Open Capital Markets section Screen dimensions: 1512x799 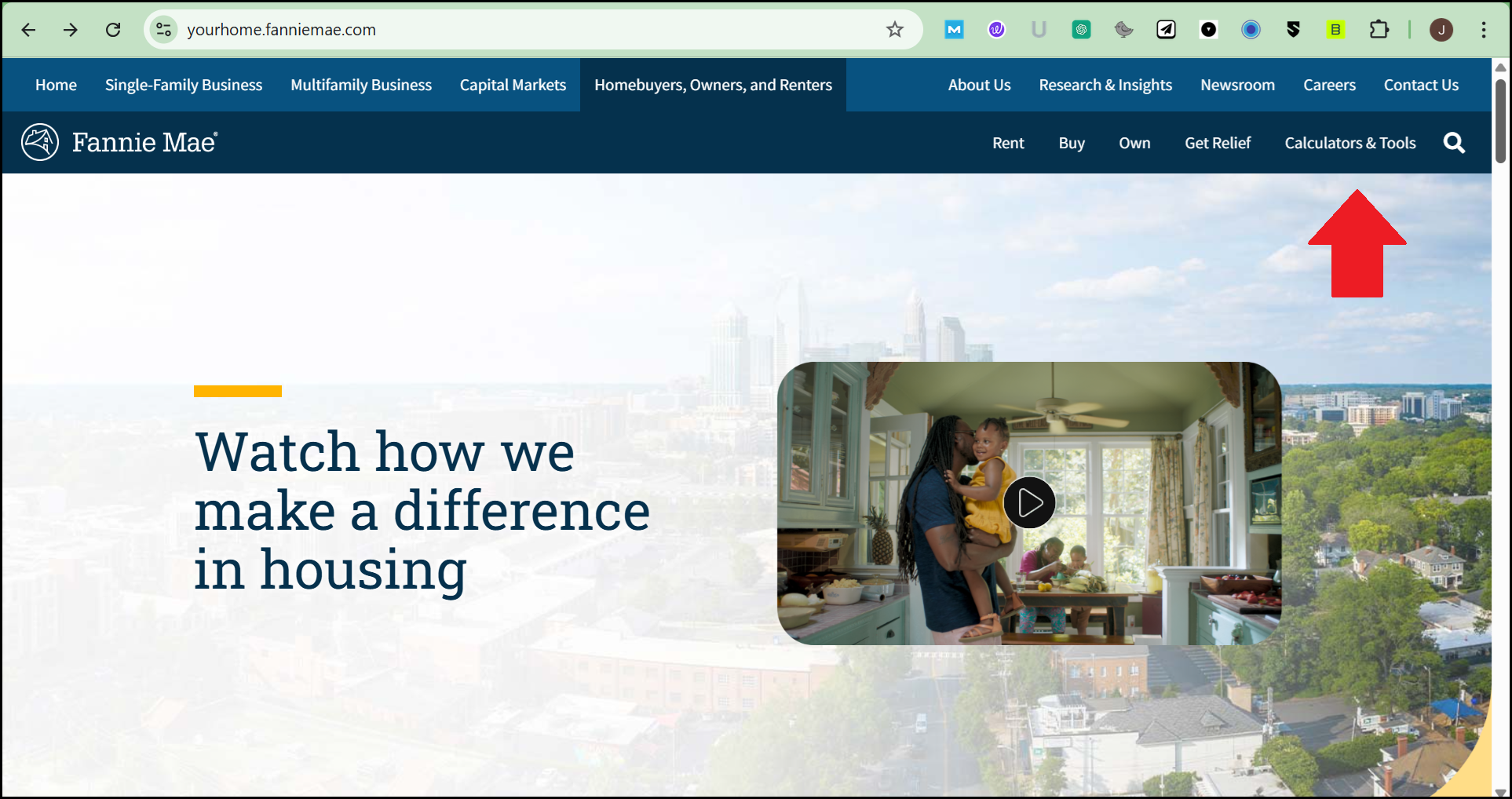coord(513,85)
